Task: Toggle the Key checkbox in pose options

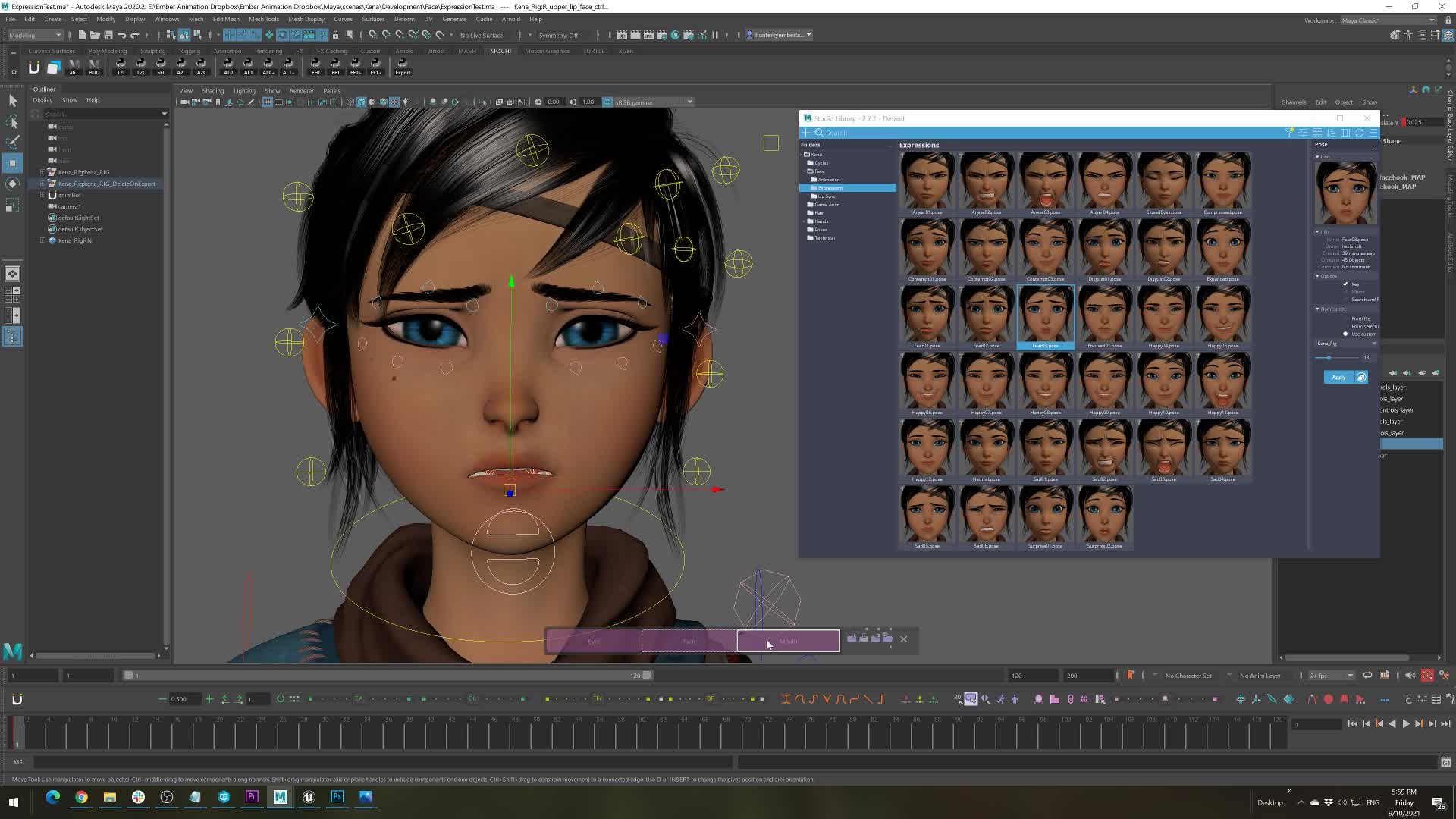Action: (x=1345, y=284)
